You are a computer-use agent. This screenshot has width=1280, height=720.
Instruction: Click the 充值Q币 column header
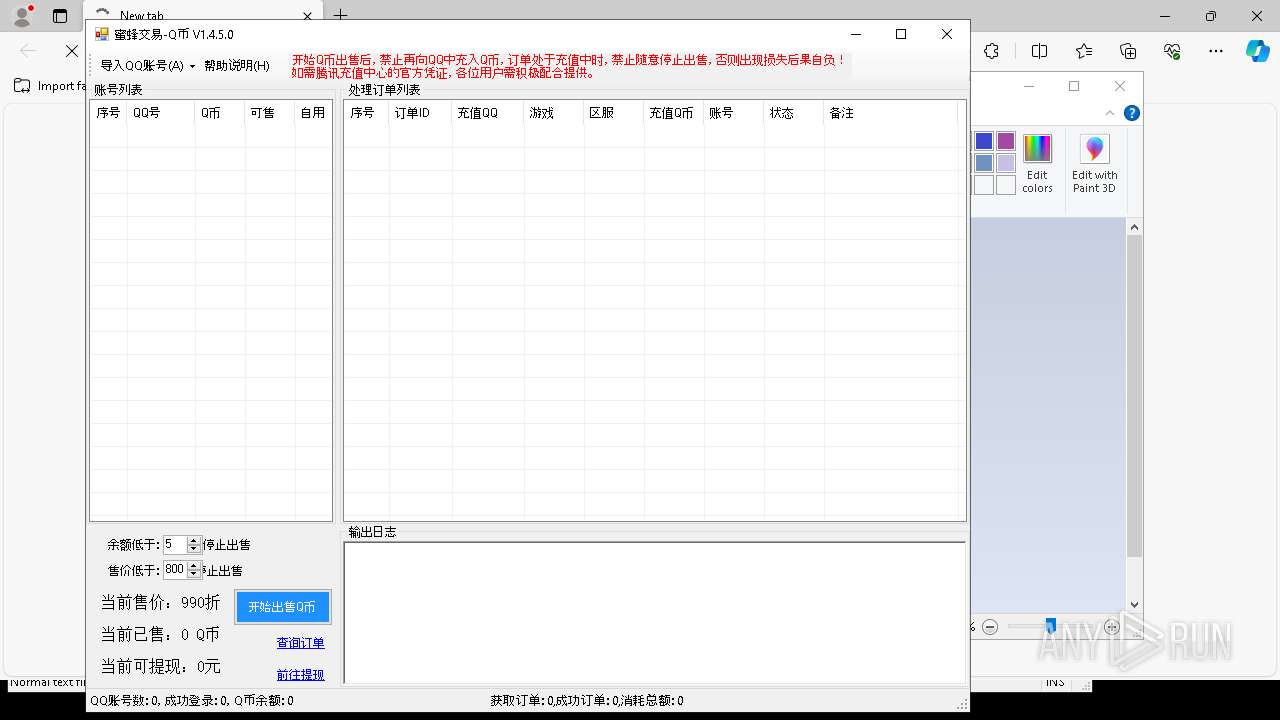(x=674, y=113)
